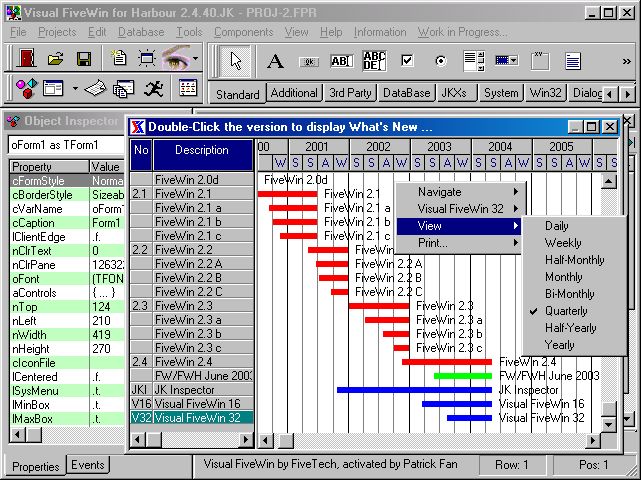Viewport: 641px width, 480px height.
Task: Select the checkbox component in palette
Action: [407, 60]
